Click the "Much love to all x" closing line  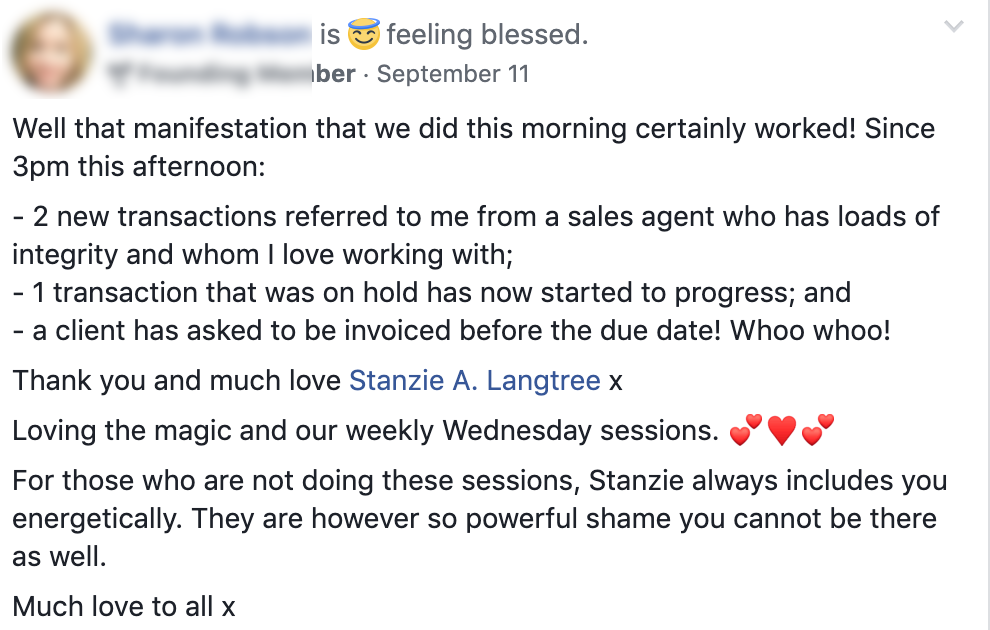coord(123,606)
